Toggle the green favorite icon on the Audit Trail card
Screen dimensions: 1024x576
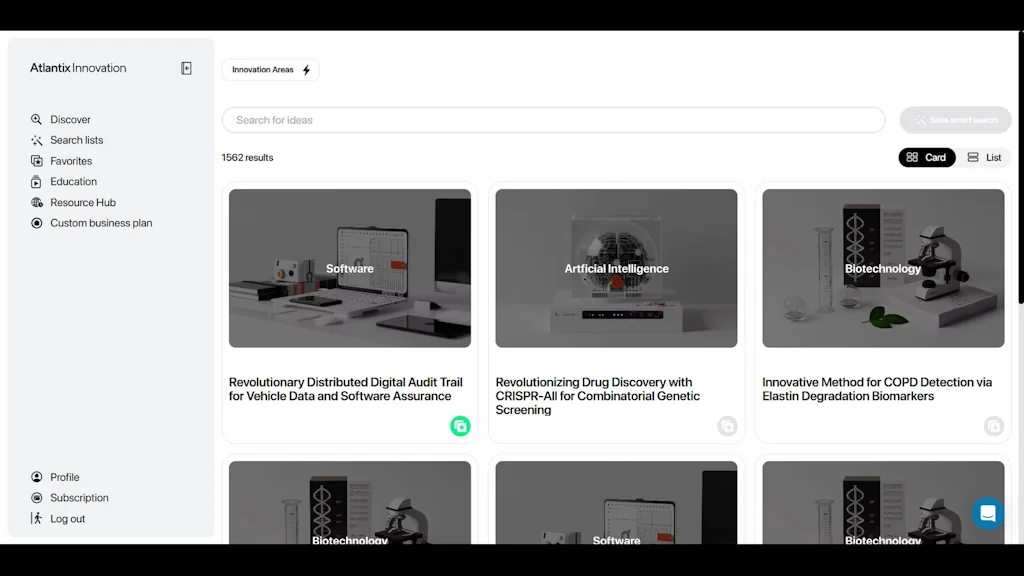tap(461, 426)
